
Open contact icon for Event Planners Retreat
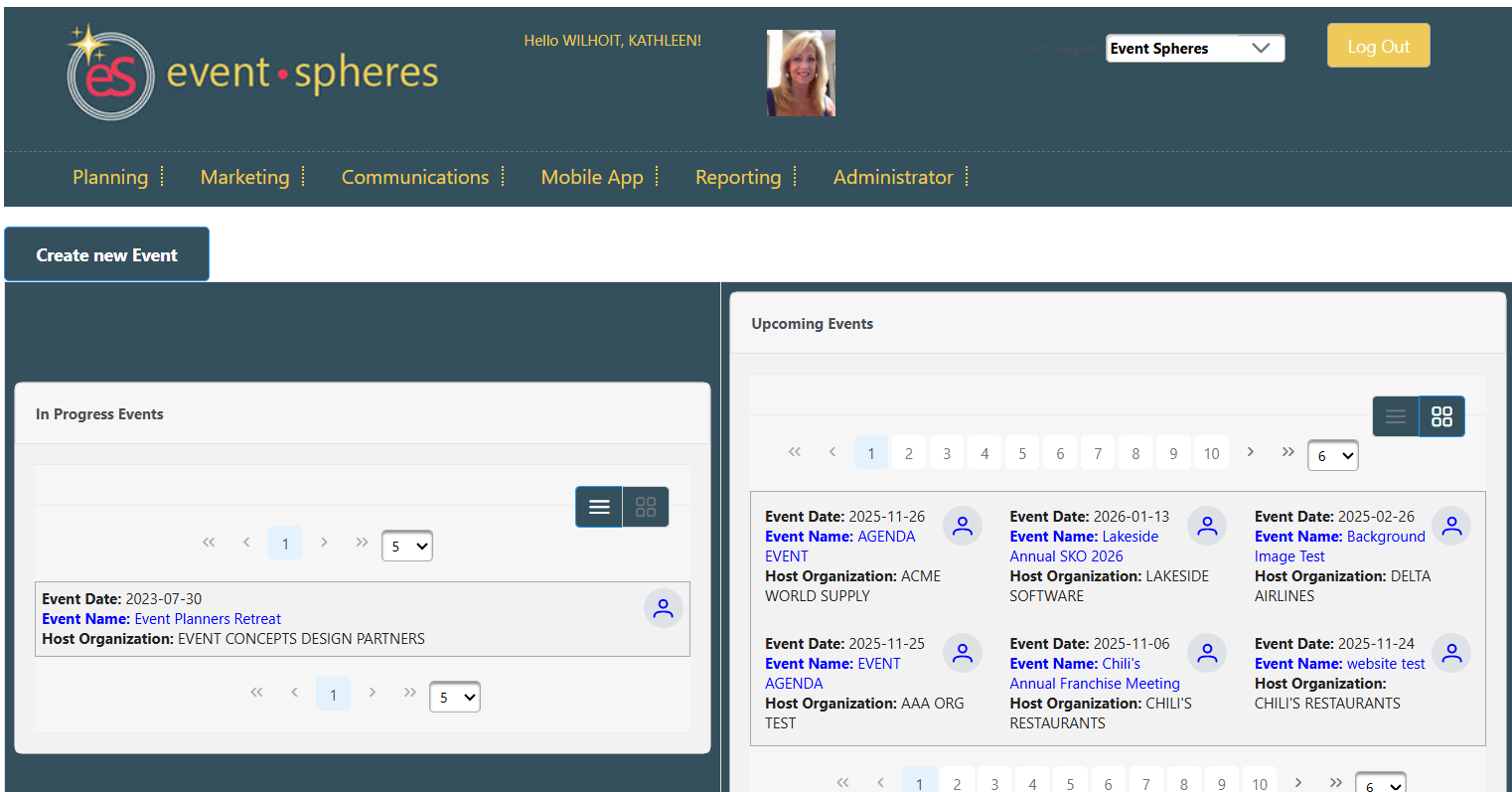tap(663, 607)
